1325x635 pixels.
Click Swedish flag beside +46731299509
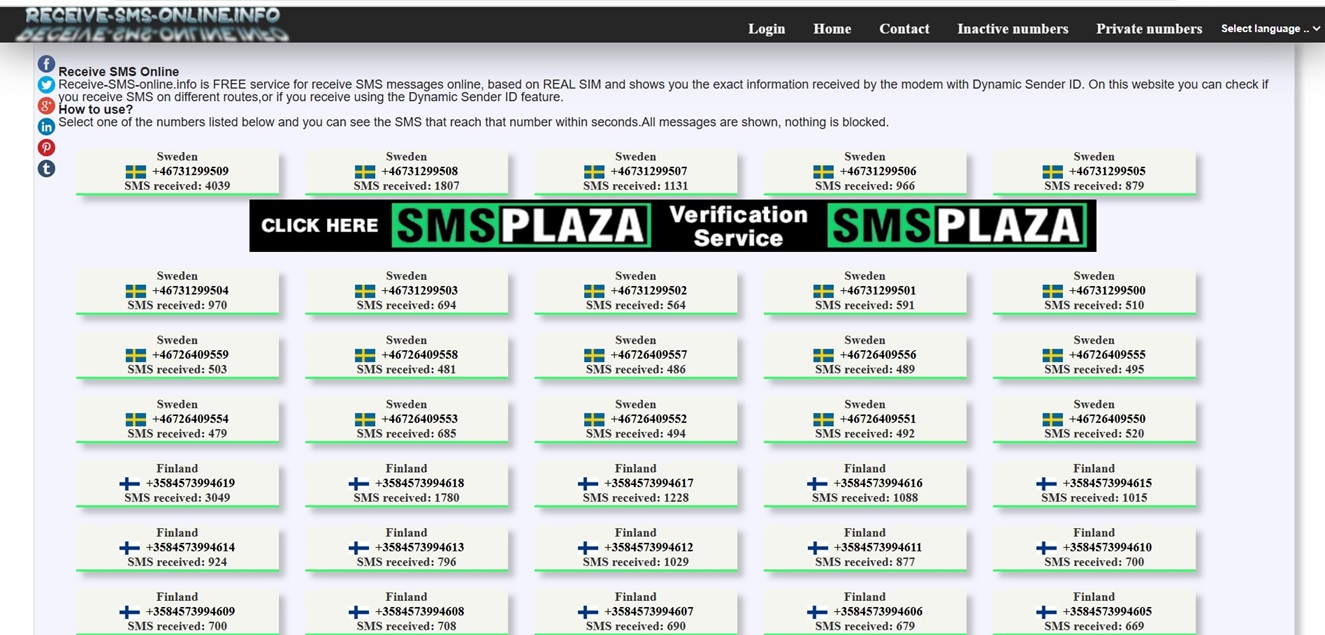click(136, 172)
